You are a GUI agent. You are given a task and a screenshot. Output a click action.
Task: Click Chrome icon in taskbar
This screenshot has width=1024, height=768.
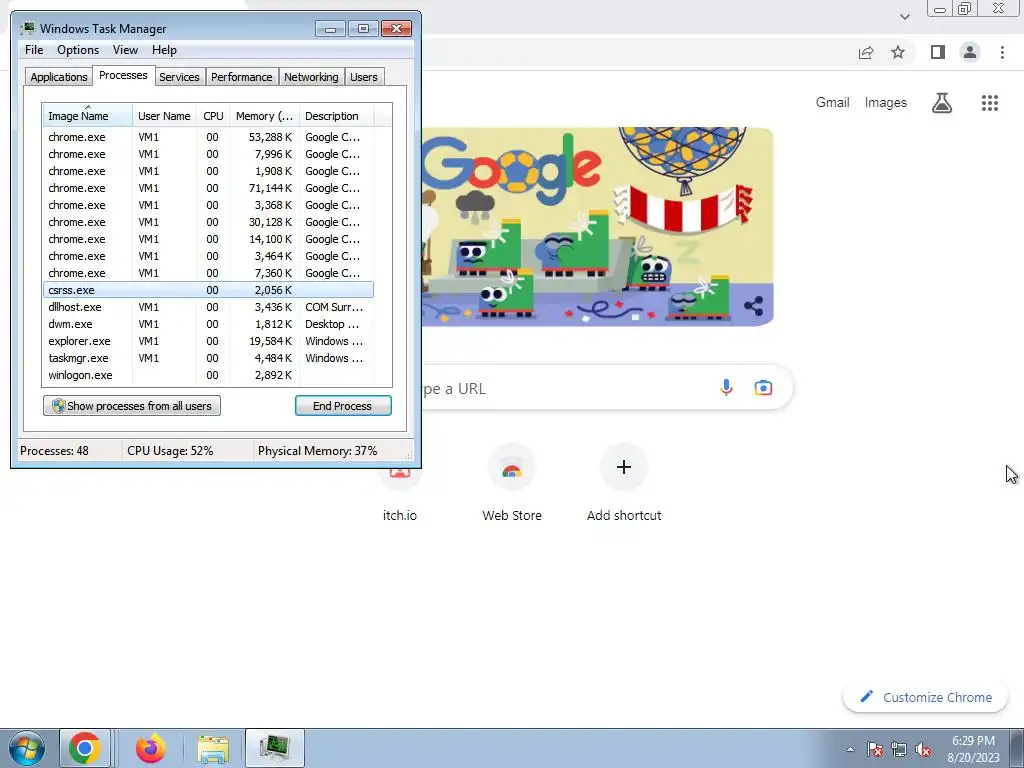(85, 748)
